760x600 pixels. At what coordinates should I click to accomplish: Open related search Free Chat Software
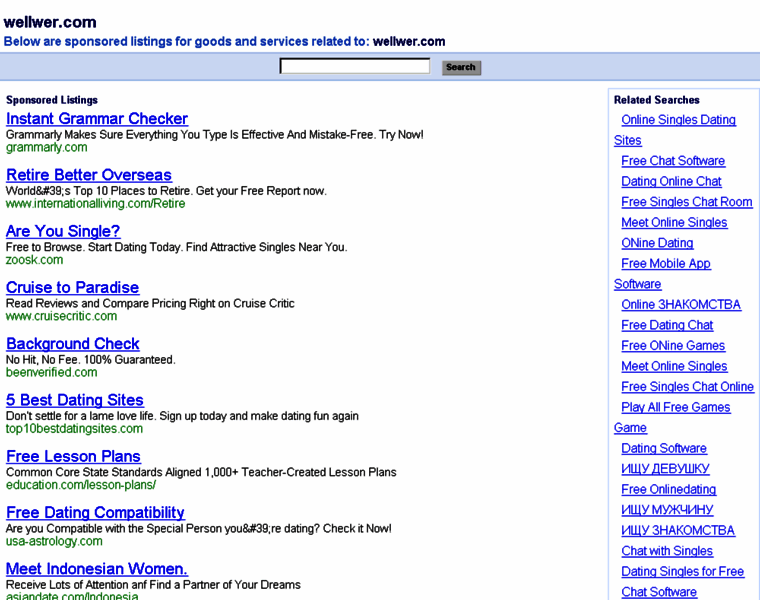click(x=673, y=161)
